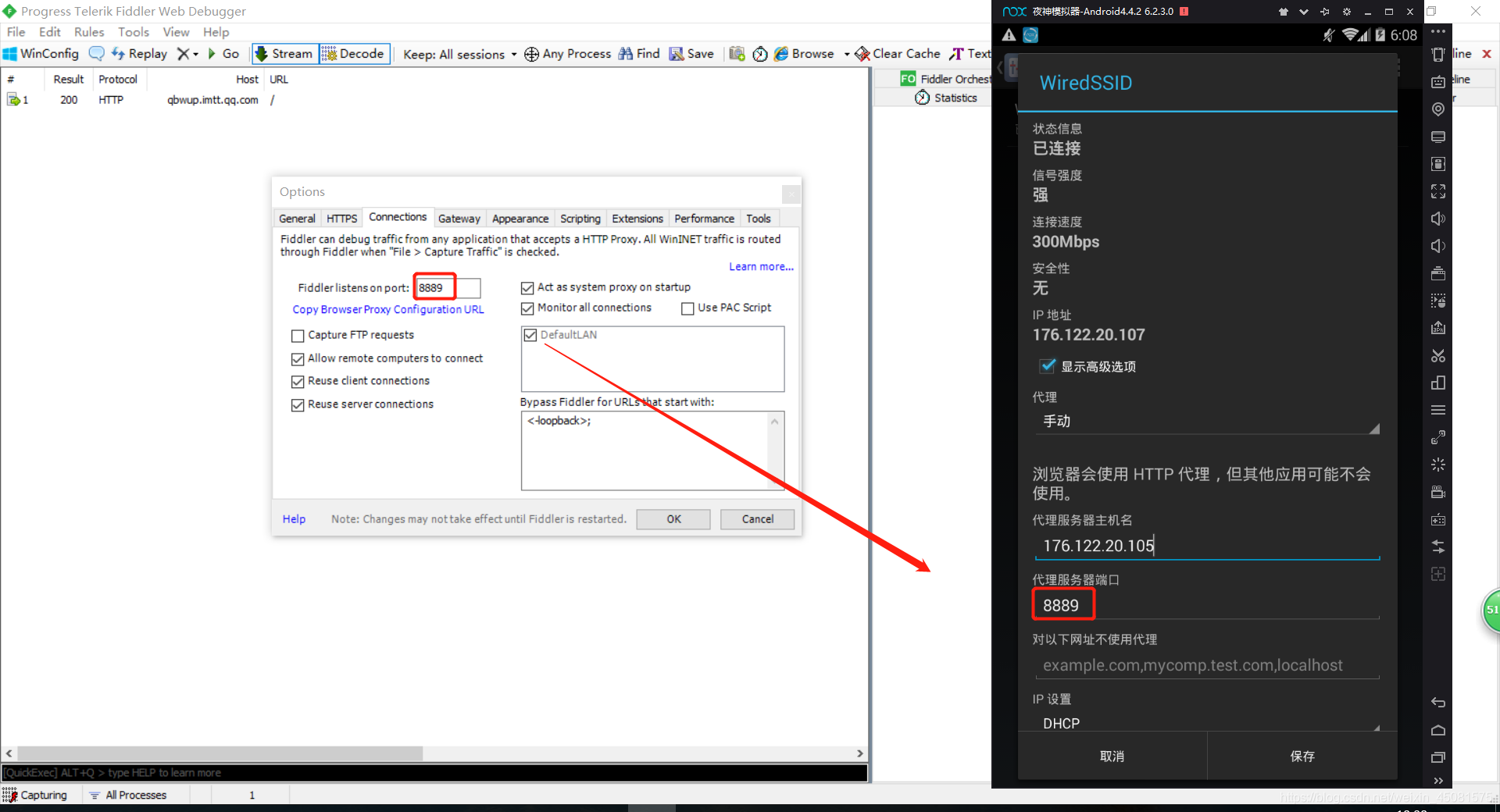The height and width of the screenshot is (812, 1500).
Task: Click the Find binoculars button
Action: pos(639,54)
